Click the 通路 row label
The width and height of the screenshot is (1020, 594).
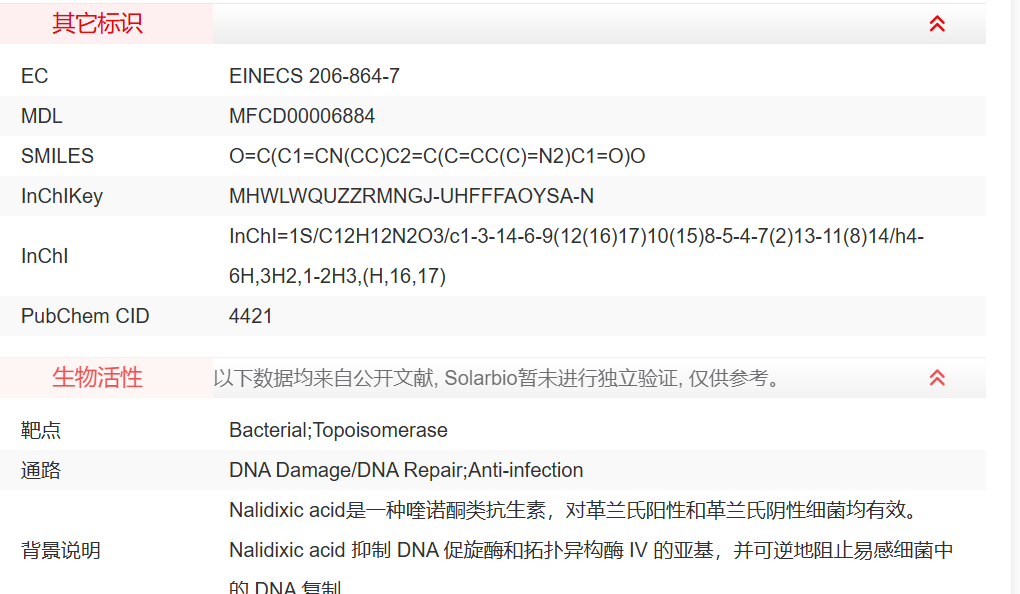[41, 470]
